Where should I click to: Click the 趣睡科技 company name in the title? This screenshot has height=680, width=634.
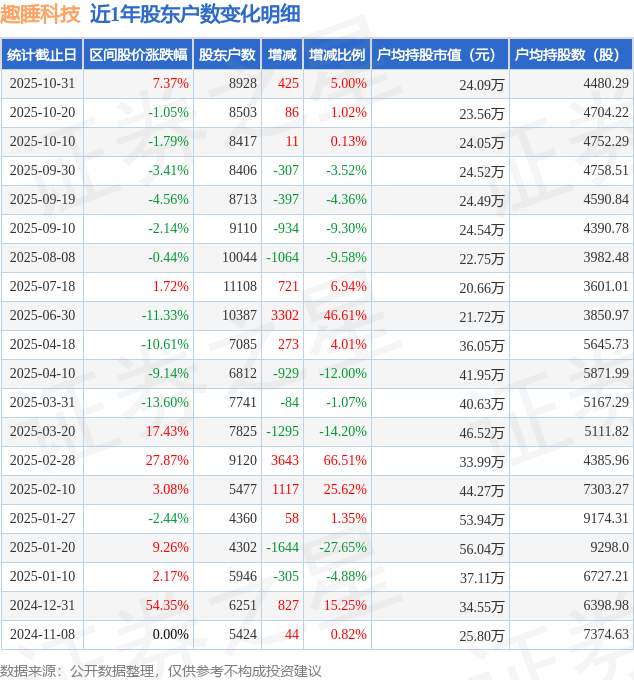pos(41,14)
